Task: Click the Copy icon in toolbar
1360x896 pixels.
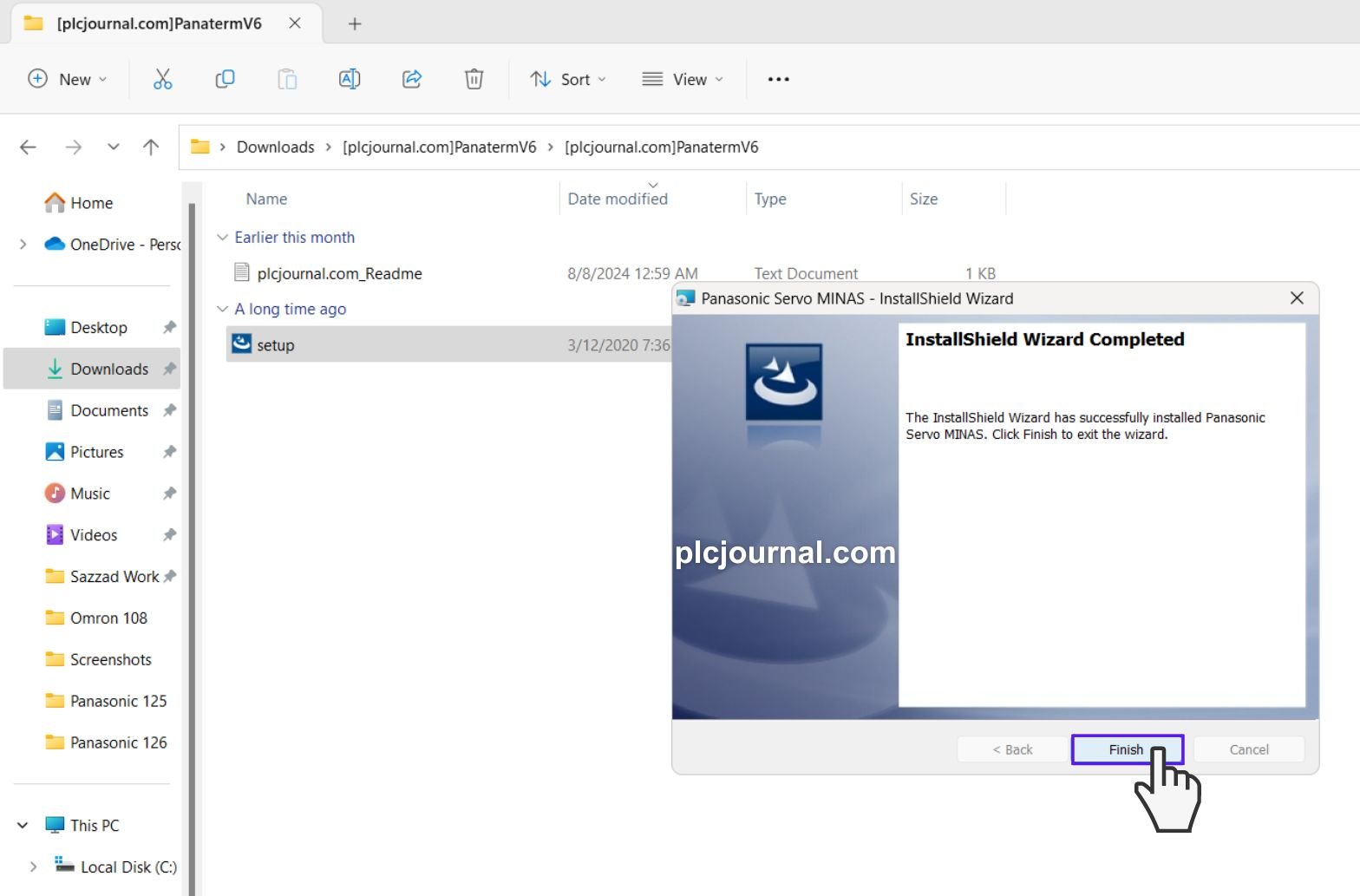Action: [x=225, y=79]
